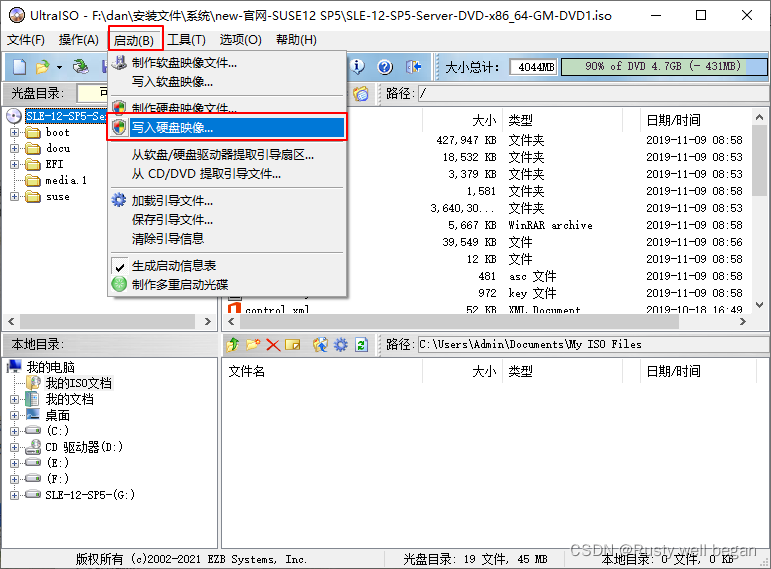
Task: Click the disc 路径 field showing /
Action: pyautogui.click(x=593, y=93)
